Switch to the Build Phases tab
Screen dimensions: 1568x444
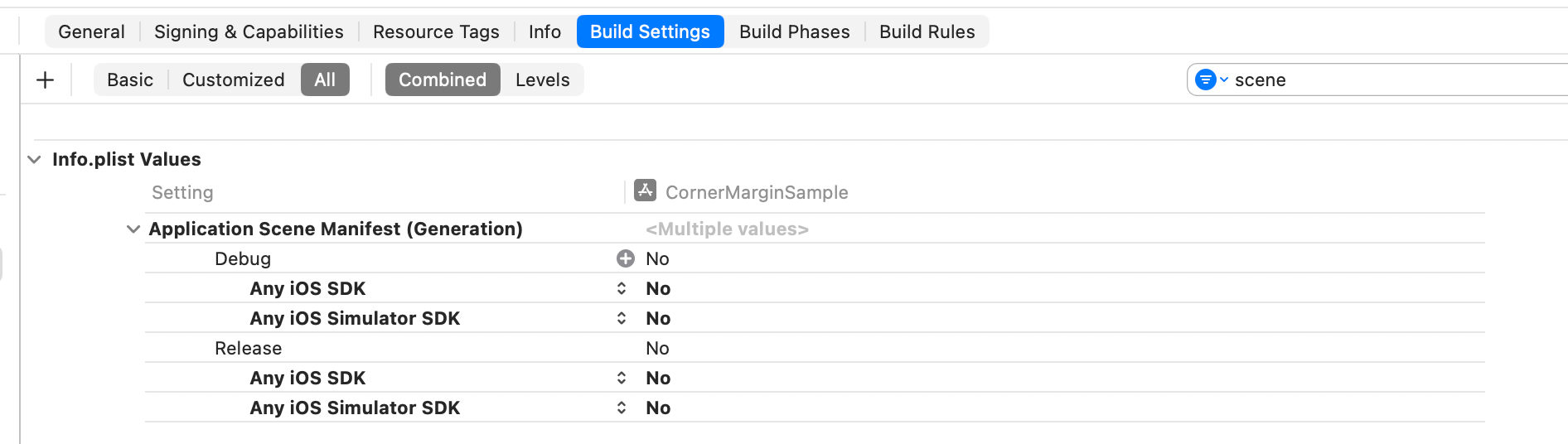click(794, 31)
